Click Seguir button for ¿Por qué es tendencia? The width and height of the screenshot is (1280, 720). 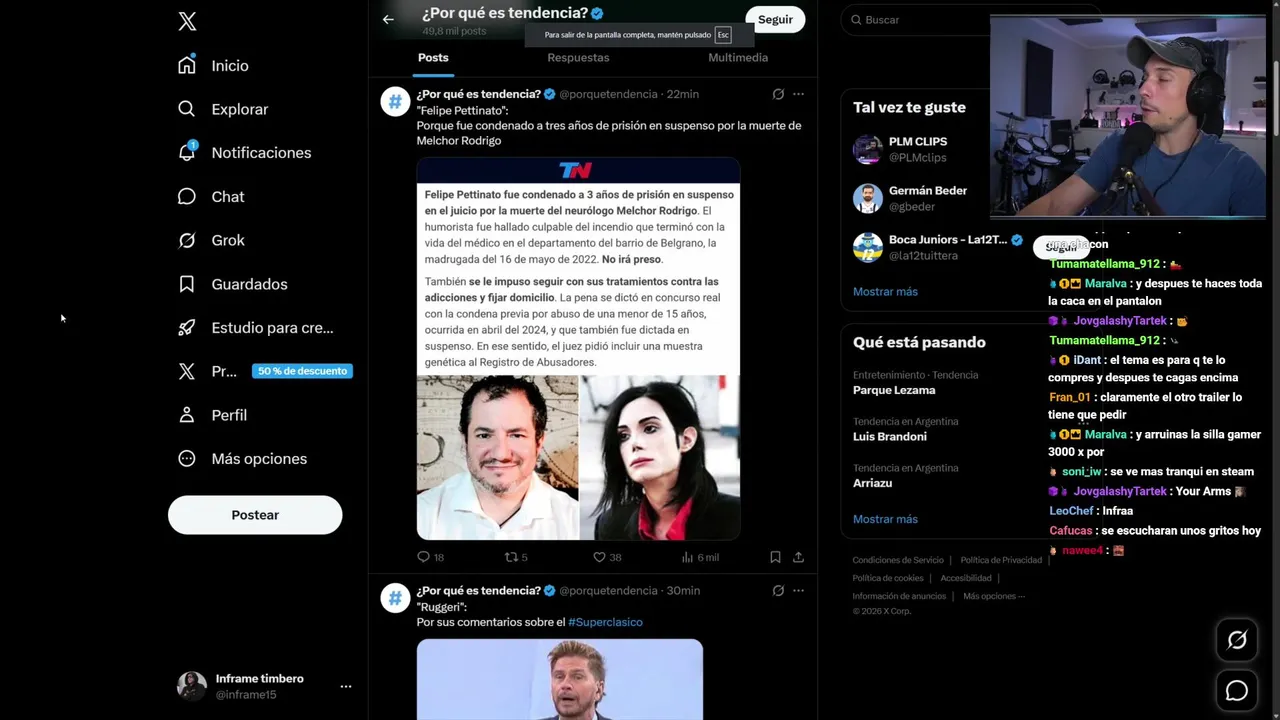pos(775,19)
